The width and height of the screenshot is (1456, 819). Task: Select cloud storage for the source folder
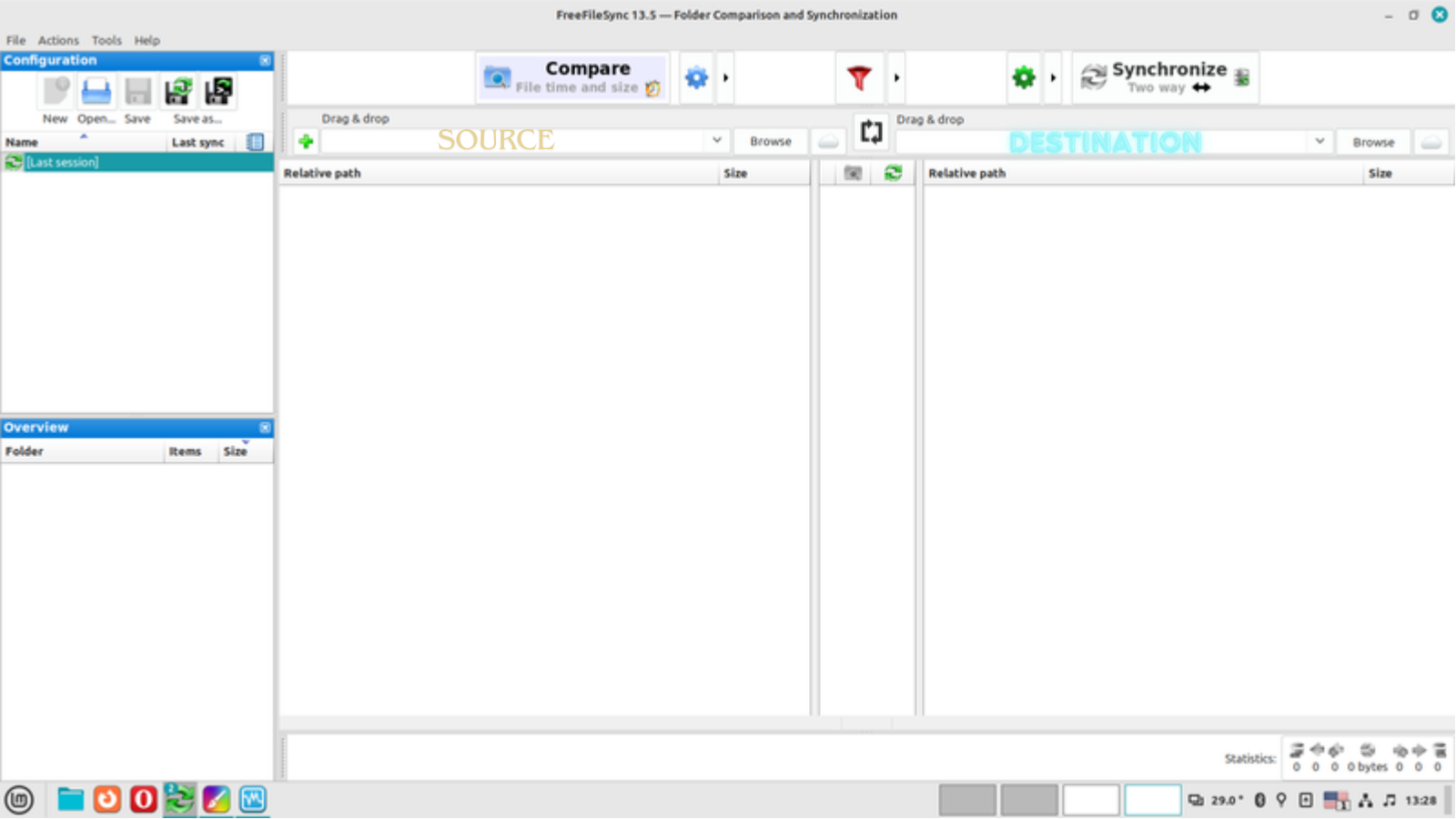[828, 142]
